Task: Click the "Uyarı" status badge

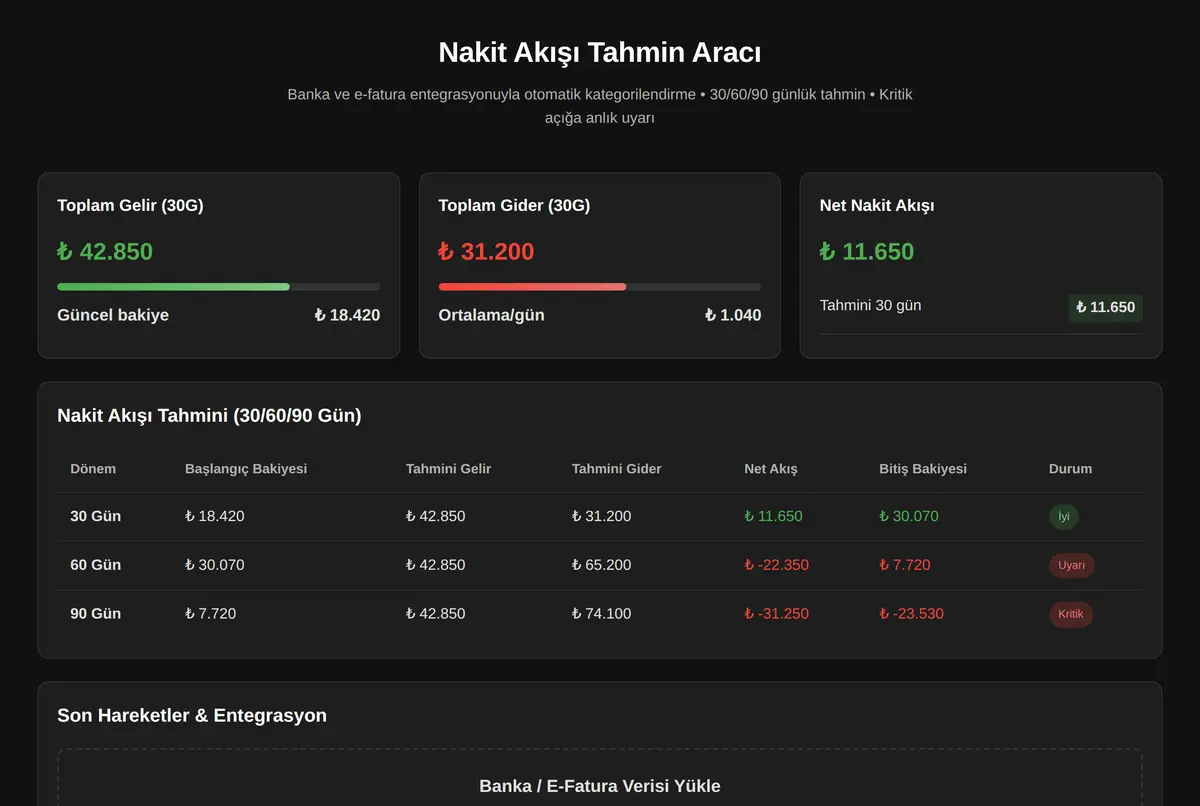Action: click(1071, 565)
